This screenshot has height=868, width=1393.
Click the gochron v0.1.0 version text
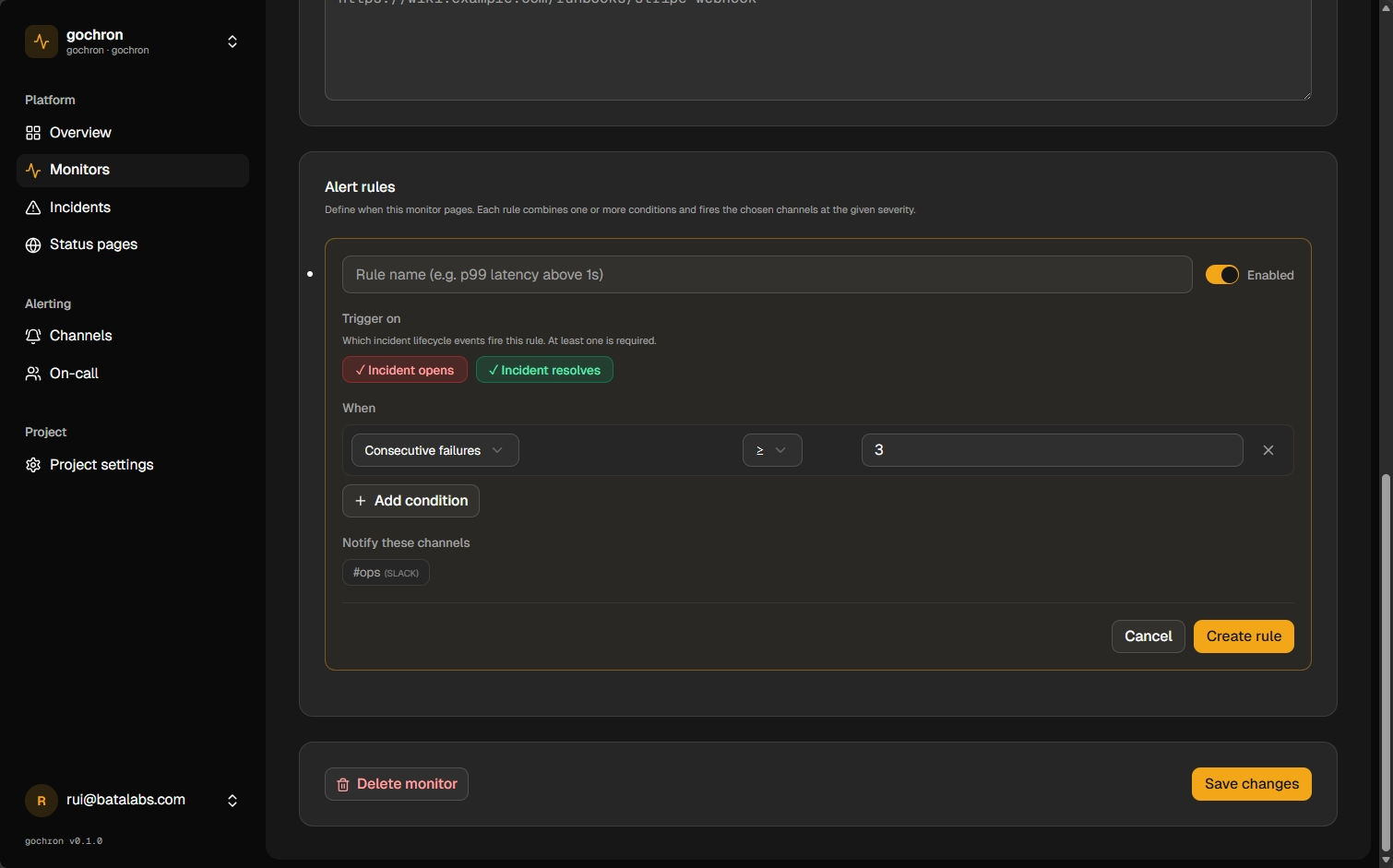[64, 841]
